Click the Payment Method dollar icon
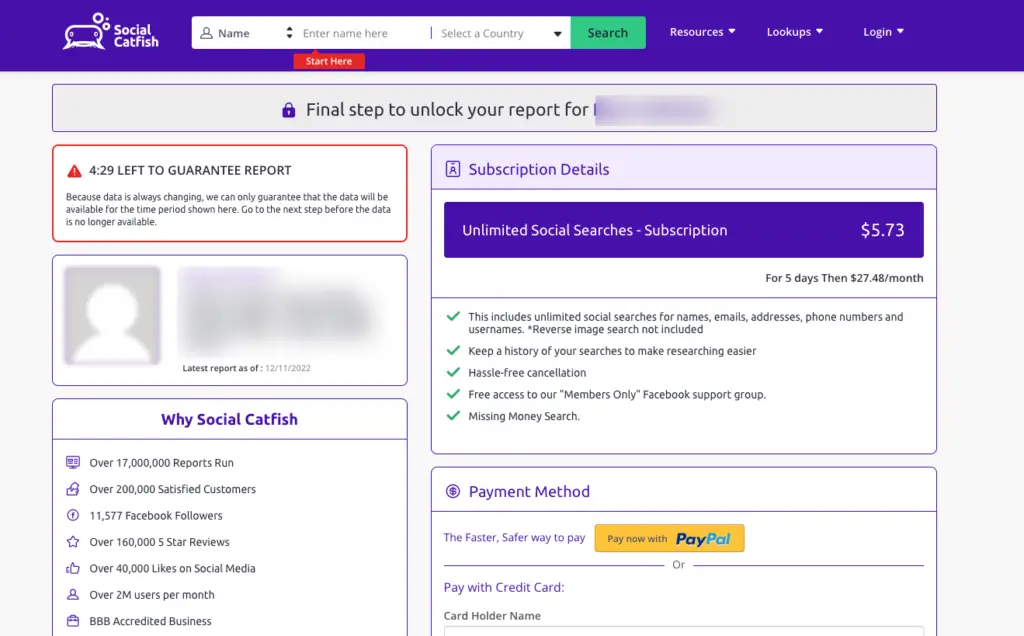The height and width of the screenshot is (636, 1024). pos(453,491)
